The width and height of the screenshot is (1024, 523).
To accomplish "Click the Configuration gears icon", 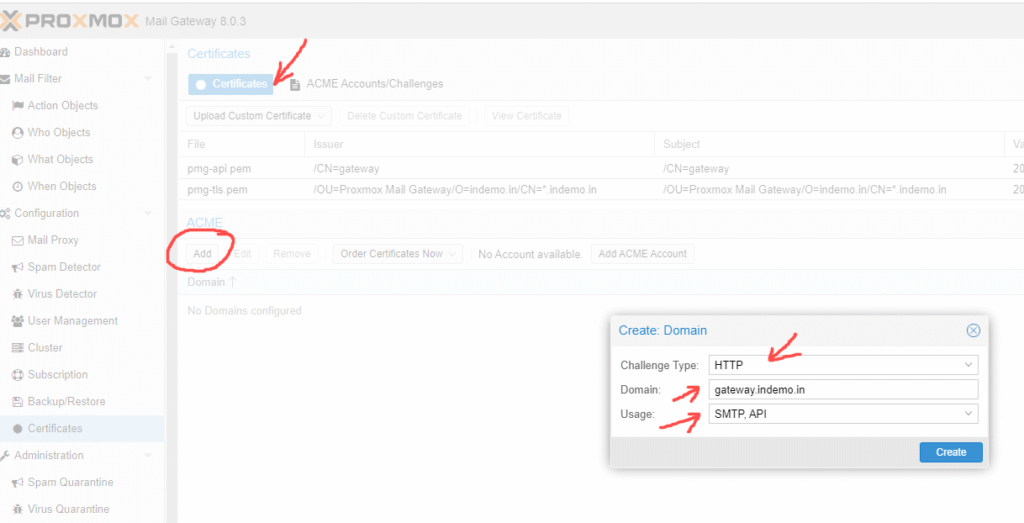I will (x=5, y=214).
